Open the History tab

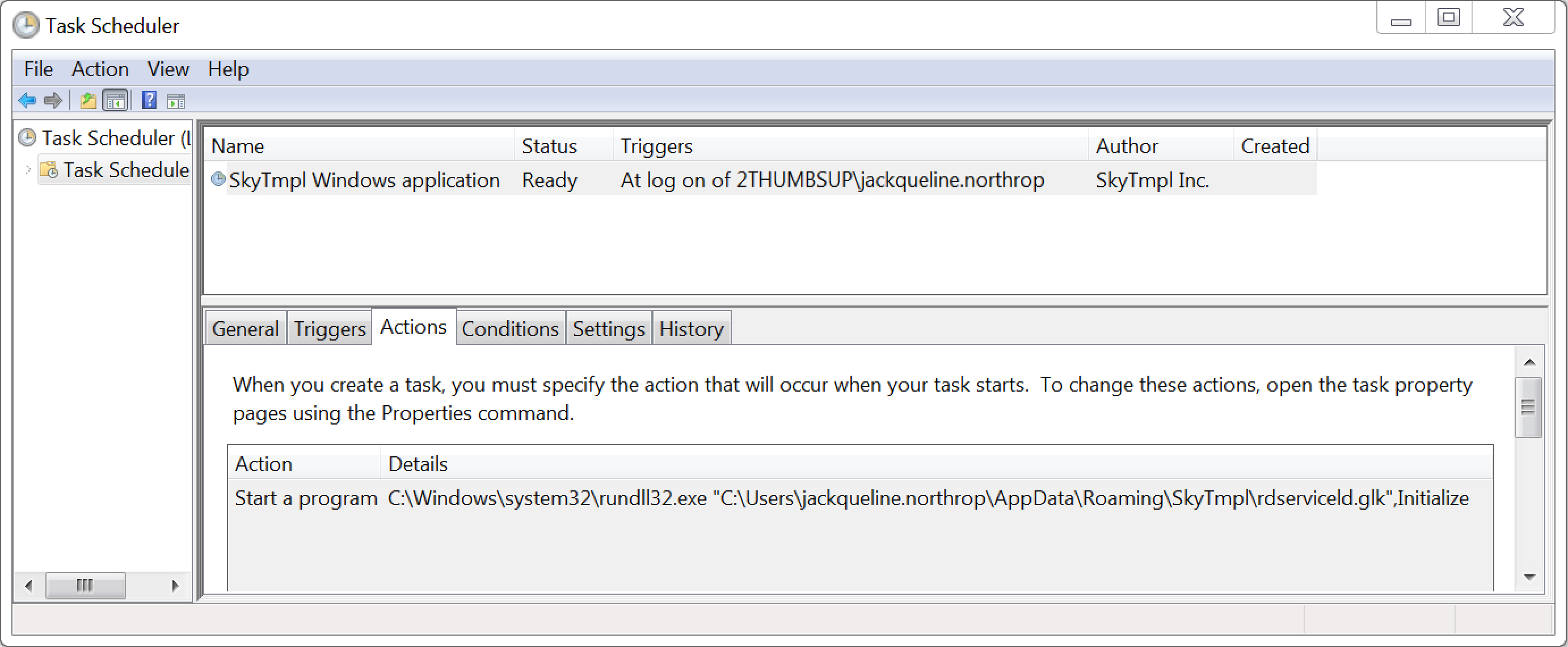[692, 329]
